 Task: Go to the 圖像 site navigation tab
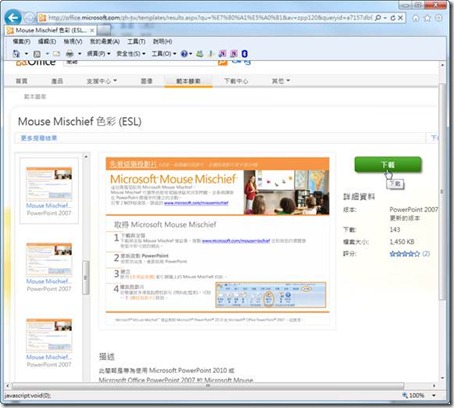(x=147, y=81)
